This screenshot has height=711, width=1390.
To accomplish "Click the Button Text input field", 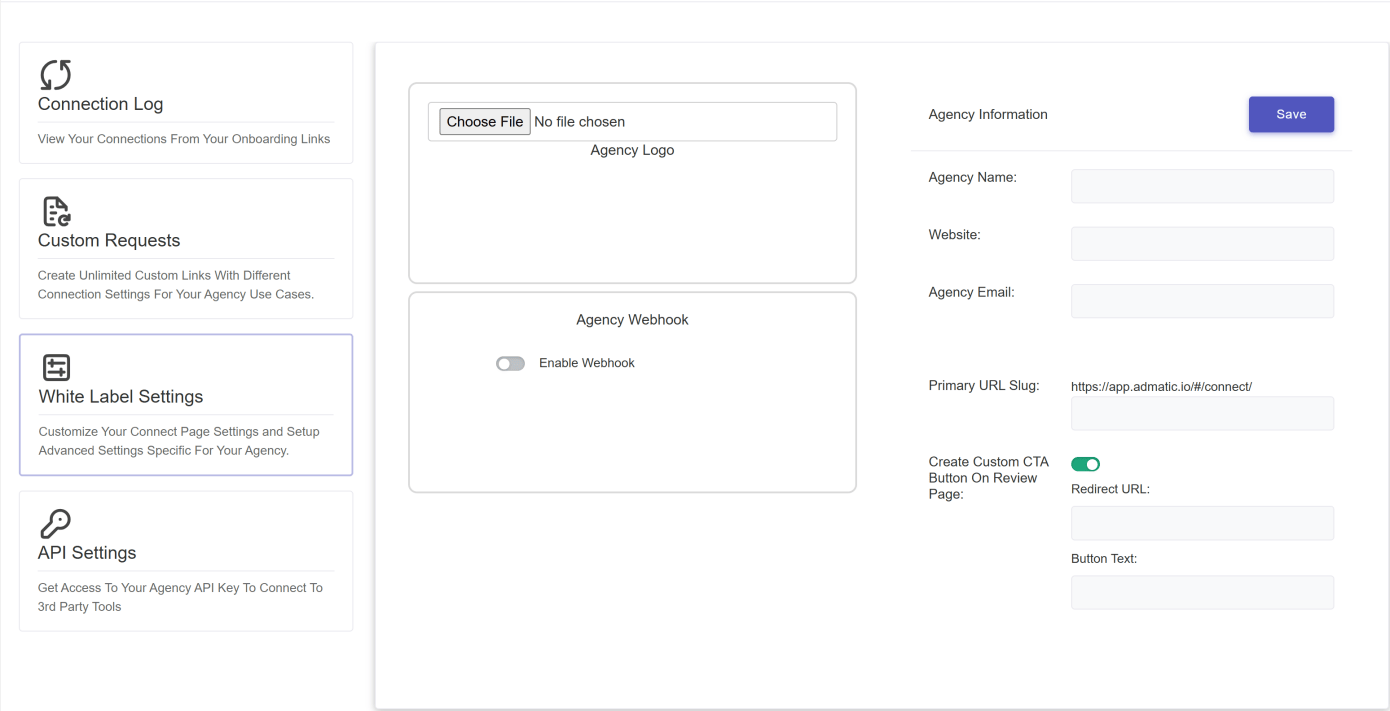I will coord(1202,592).
